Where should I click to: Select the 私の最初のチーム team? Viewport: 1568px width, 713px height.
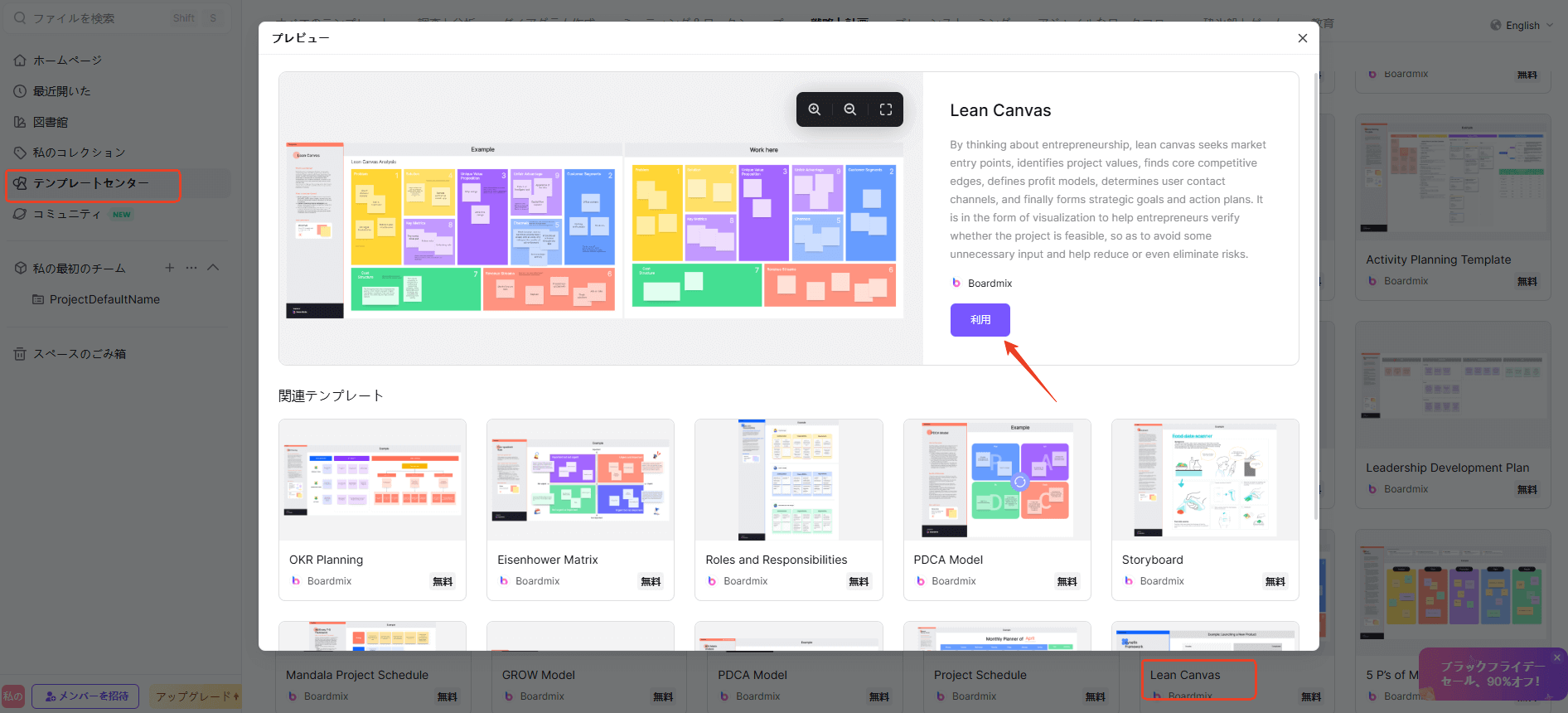(80, 269)
